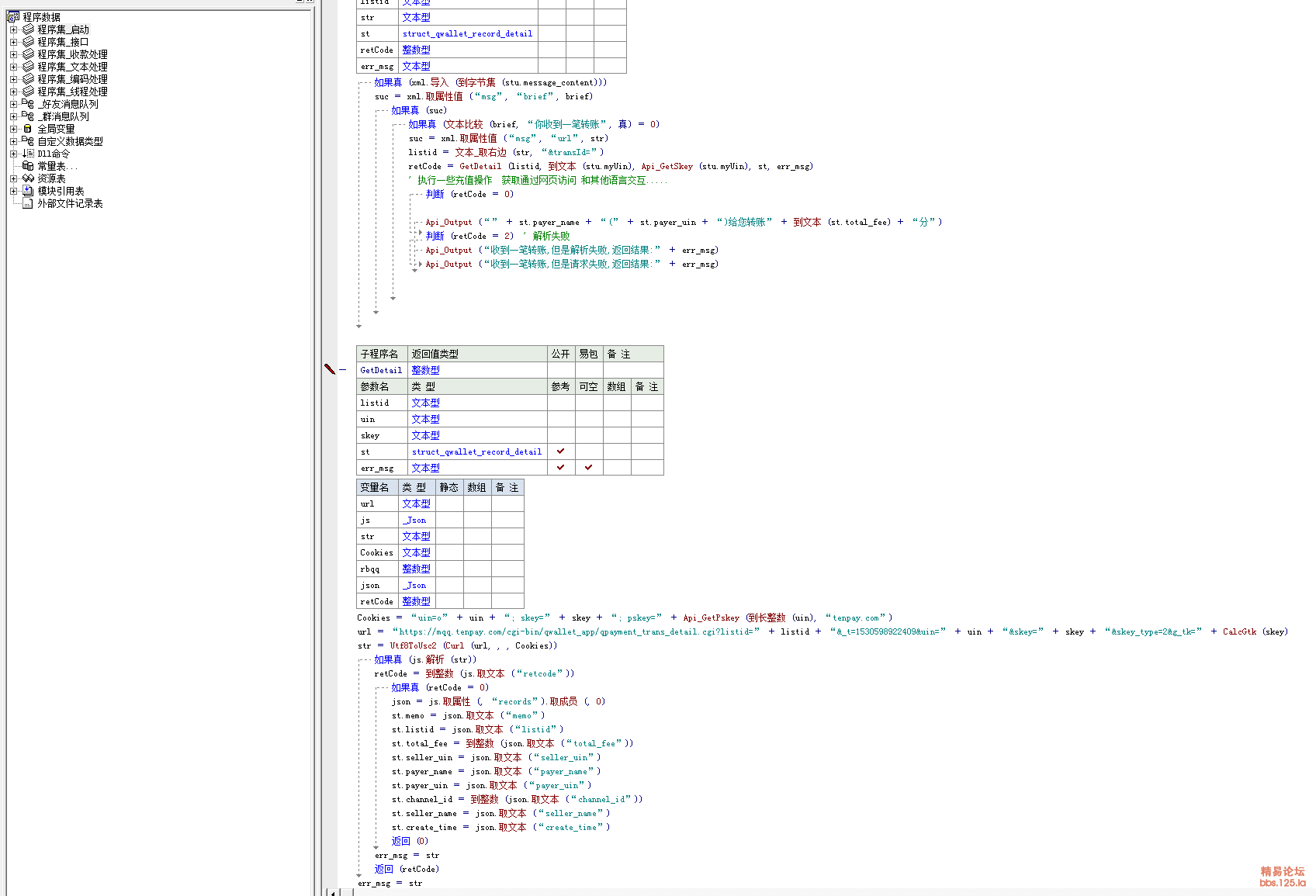Click the _好友消息队列 data type icon
Image resolution: width=1316 pixels, height=896 pixels.
point(28,104)
